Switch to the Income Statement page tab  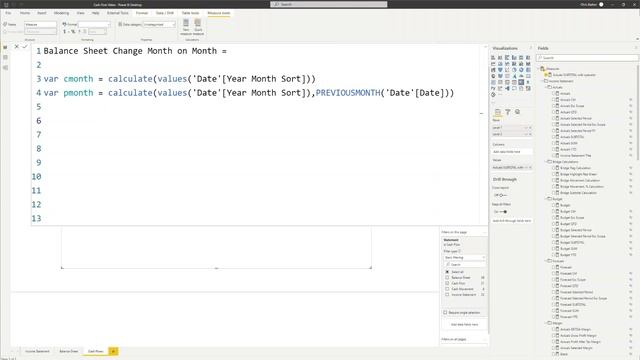(x=37, y=351)
